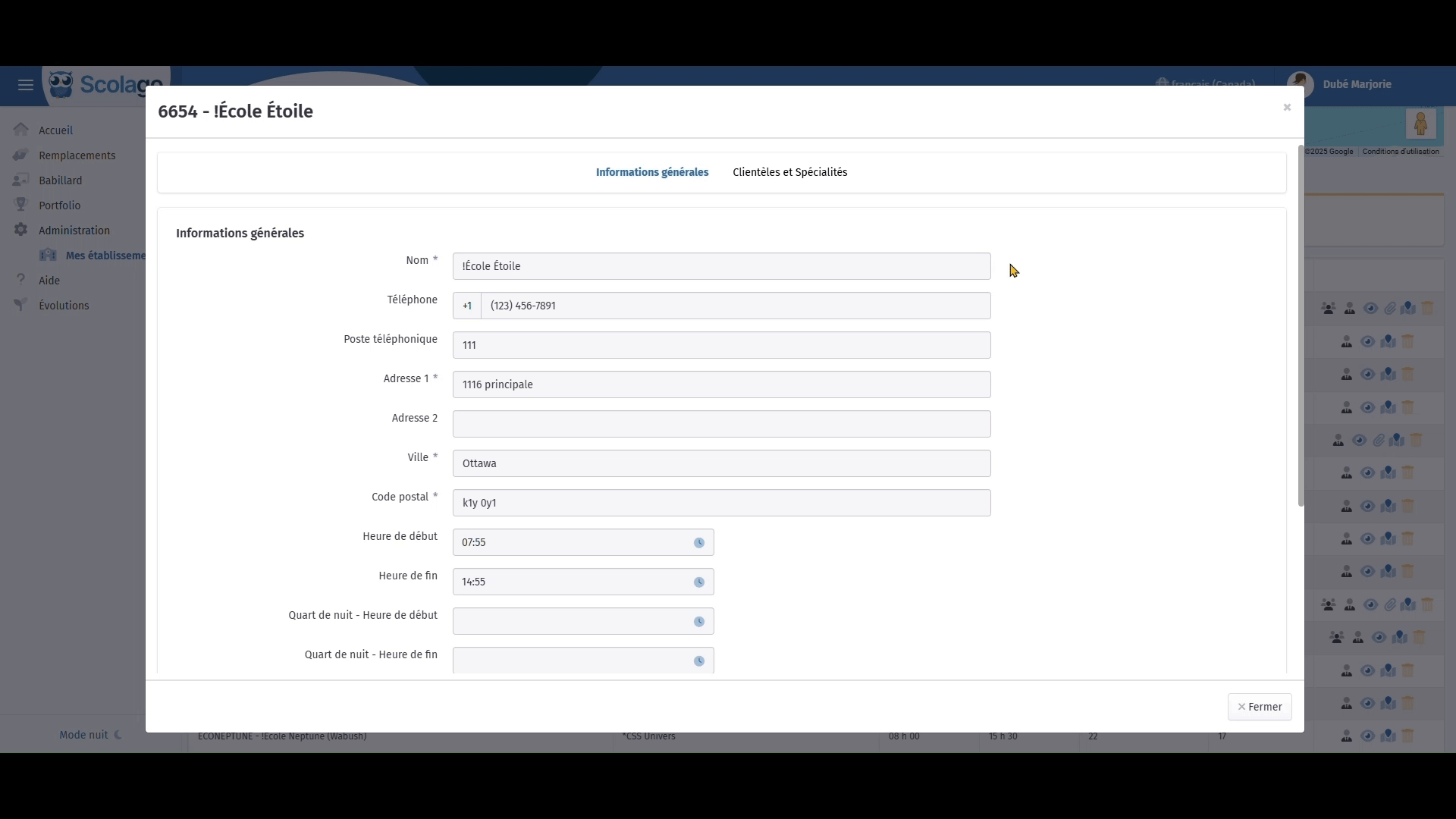Click the Fermer button
This screenshot has height=819, width=1456.
click(x=1259, y=707)
